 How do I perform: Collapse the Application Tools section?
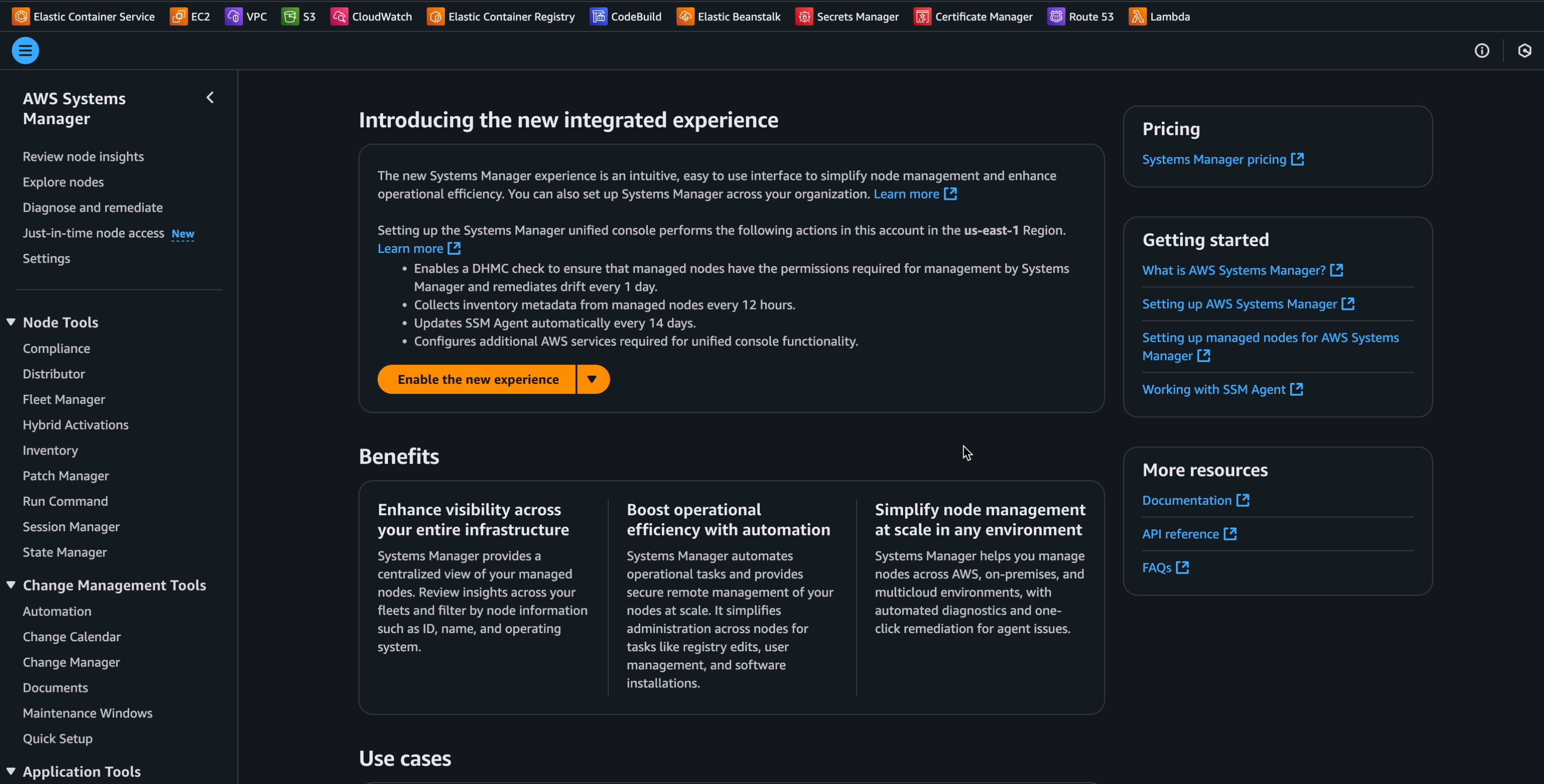coord(11,771)
